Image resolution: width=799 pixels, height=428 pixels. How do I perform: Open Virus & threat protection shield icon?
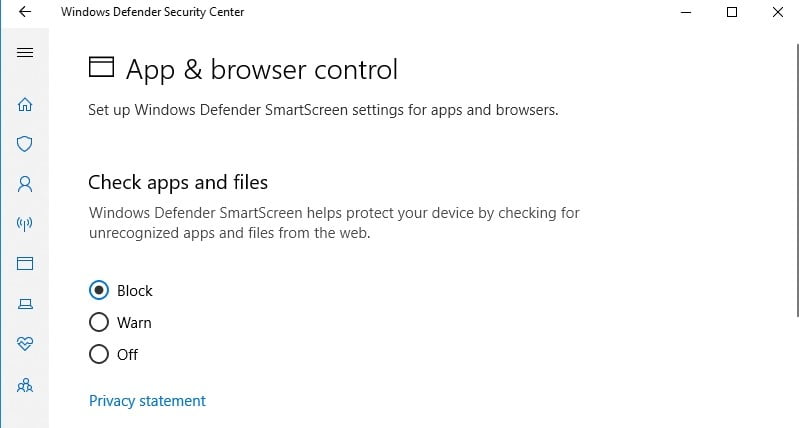(26, 144)
